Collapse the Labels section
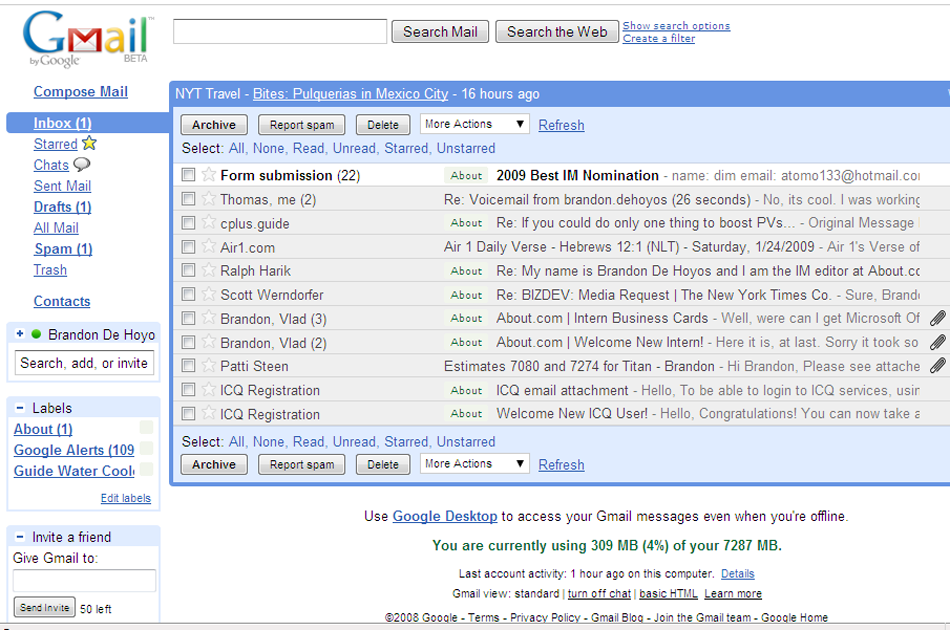 click(x=20, y=408)
